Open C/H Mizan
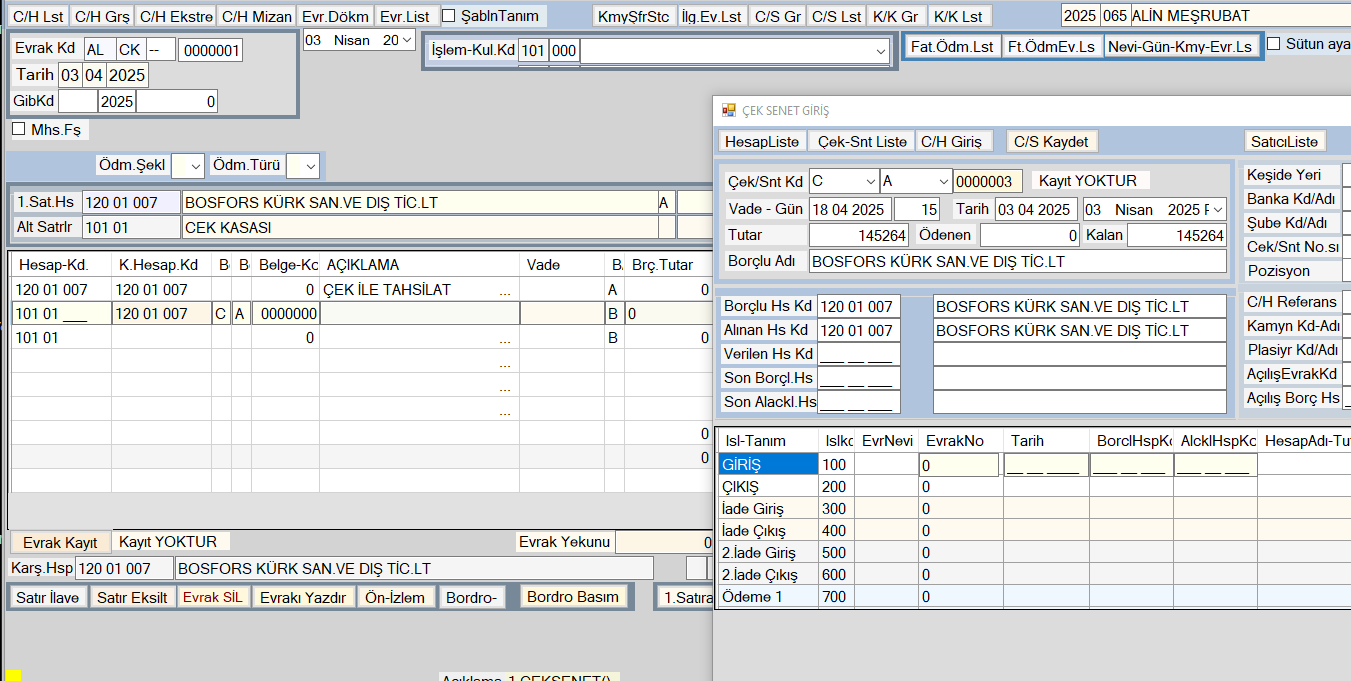Viewport: 1351px width, 681px height. point(258,16)
